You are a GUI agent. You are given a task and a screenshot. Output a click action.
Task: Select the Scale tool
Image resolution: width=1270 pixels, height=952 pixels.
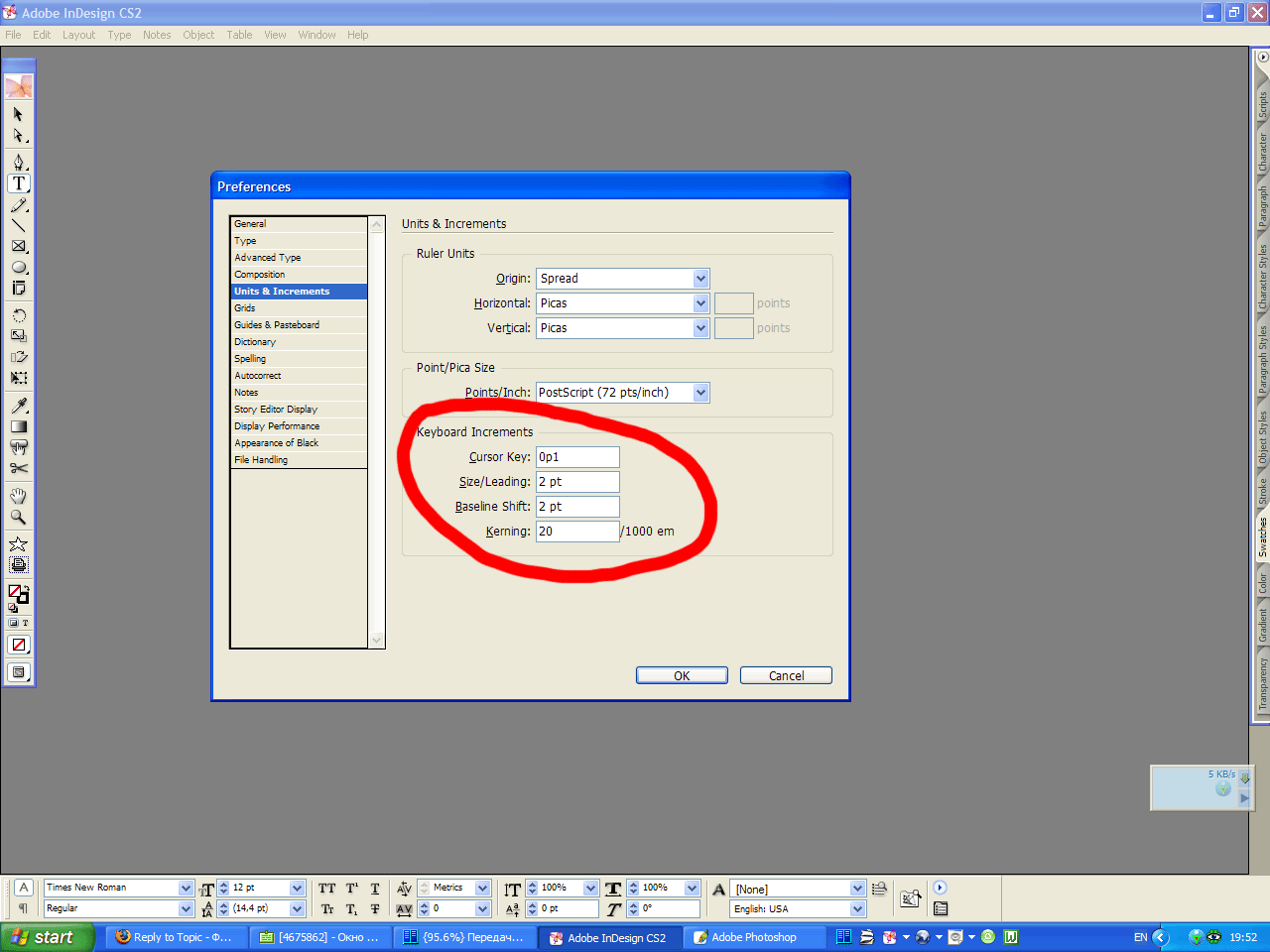(19, 336)
